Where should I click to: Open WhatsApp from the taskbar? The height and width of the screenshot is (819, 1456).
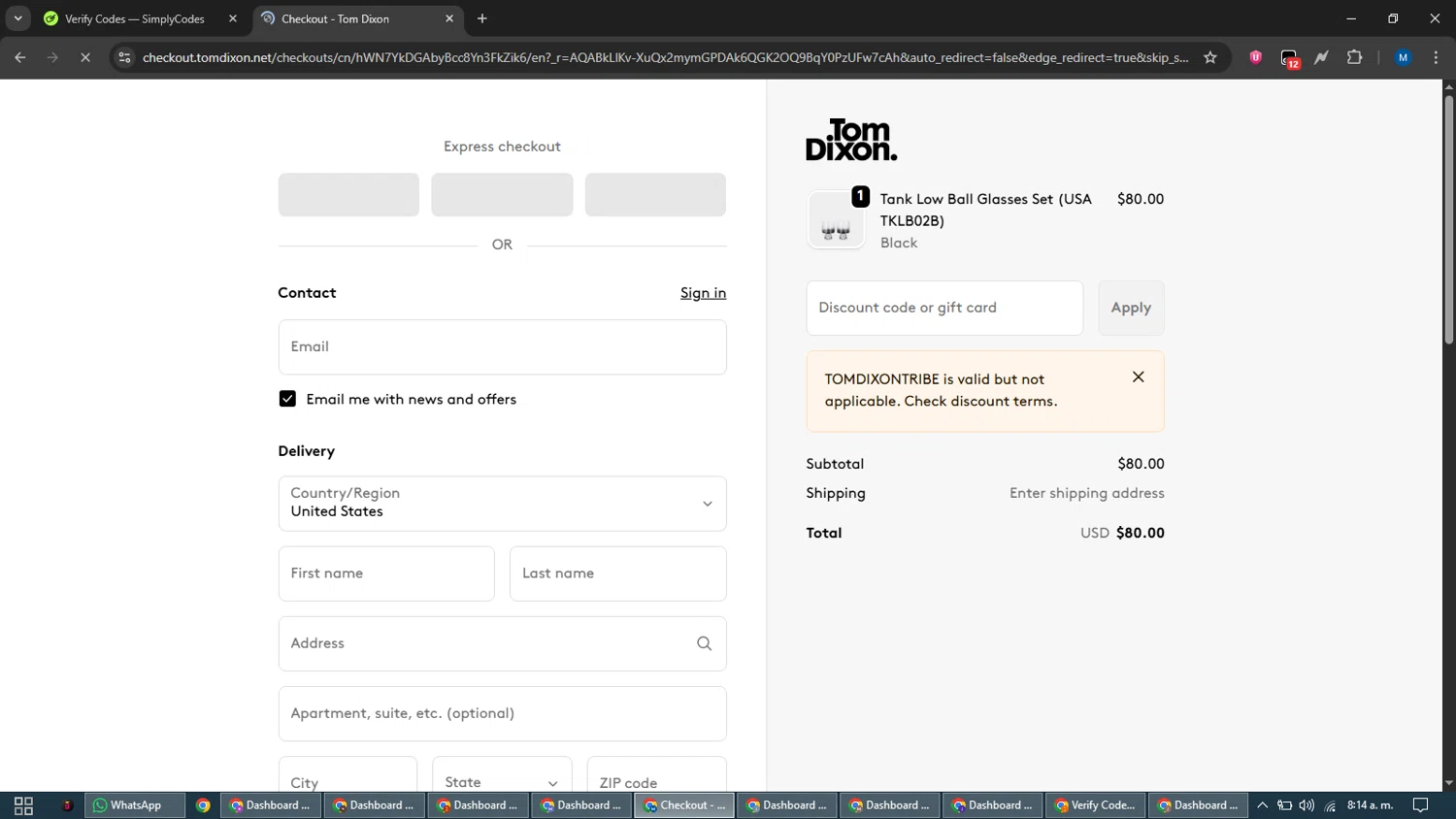[135, 805]
